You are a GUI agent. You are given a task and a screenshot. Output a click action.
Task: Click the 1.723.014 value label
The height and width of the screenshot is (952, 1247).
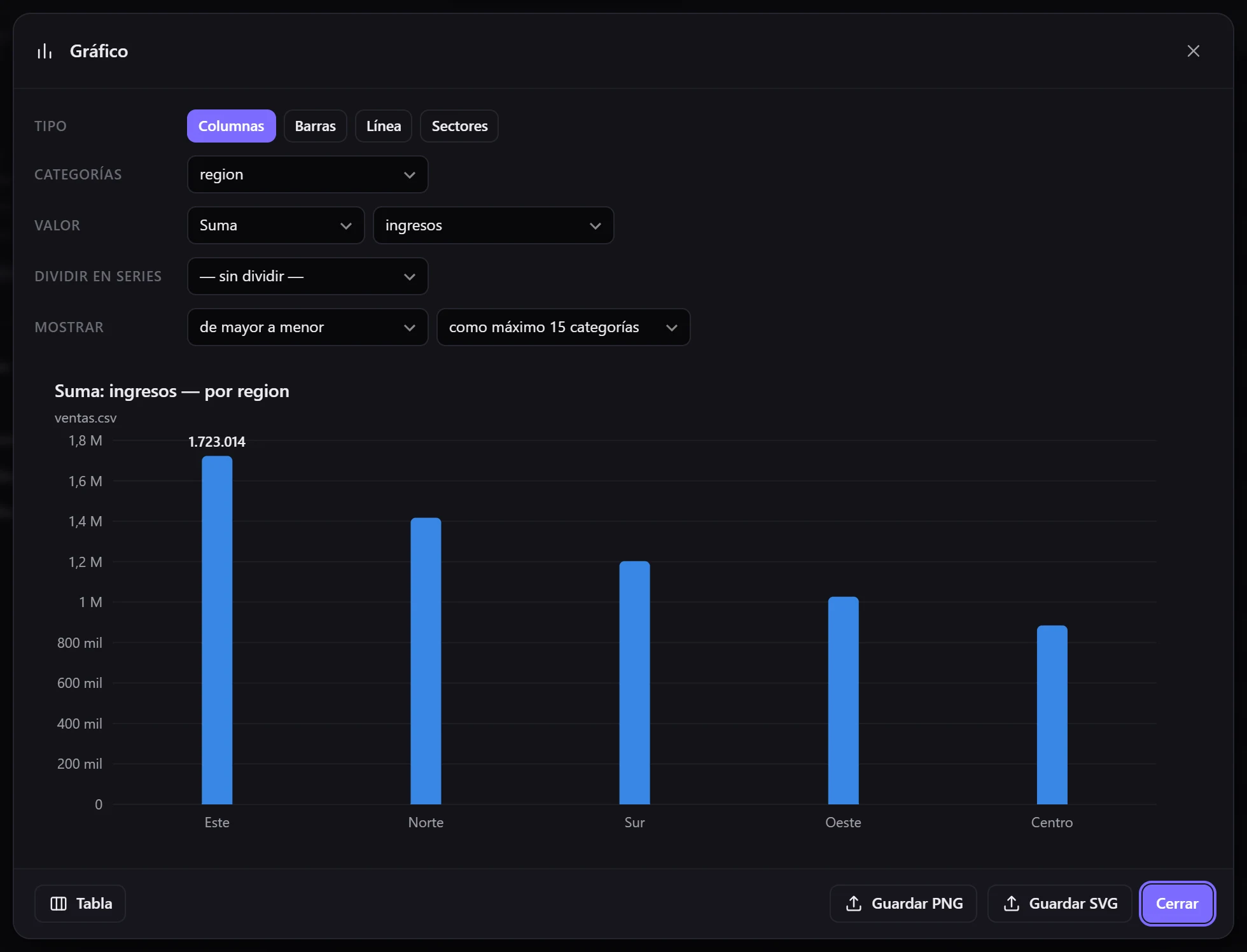217,442
